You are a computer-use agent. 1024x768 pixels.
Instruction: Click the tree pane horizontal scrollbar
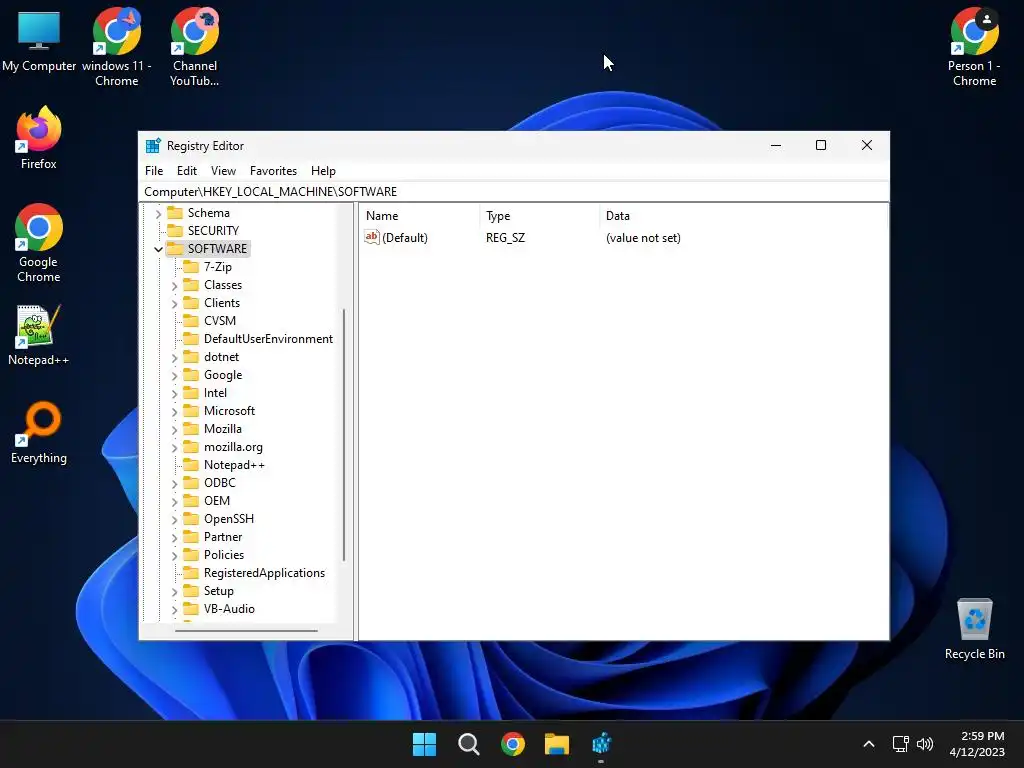point(246,631)
